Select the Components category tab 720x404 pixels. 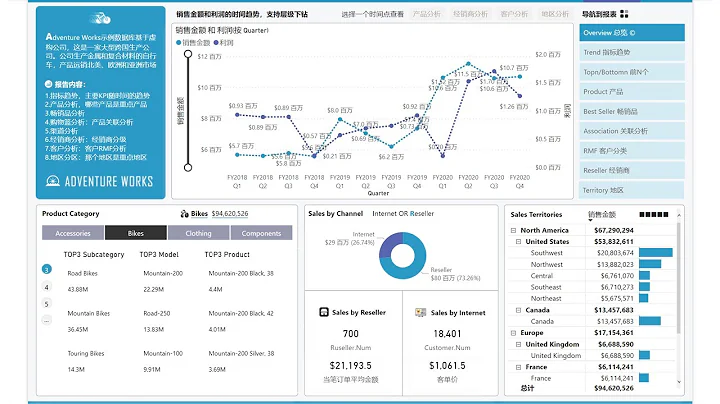[261, 233]
